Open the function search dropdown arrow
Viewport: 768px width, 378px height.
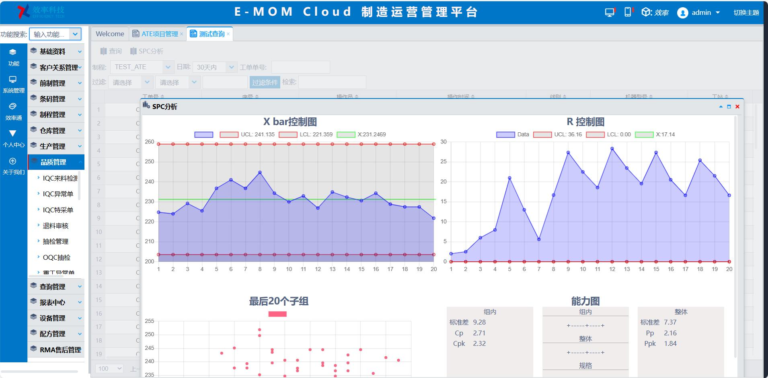tap(75, 34)
